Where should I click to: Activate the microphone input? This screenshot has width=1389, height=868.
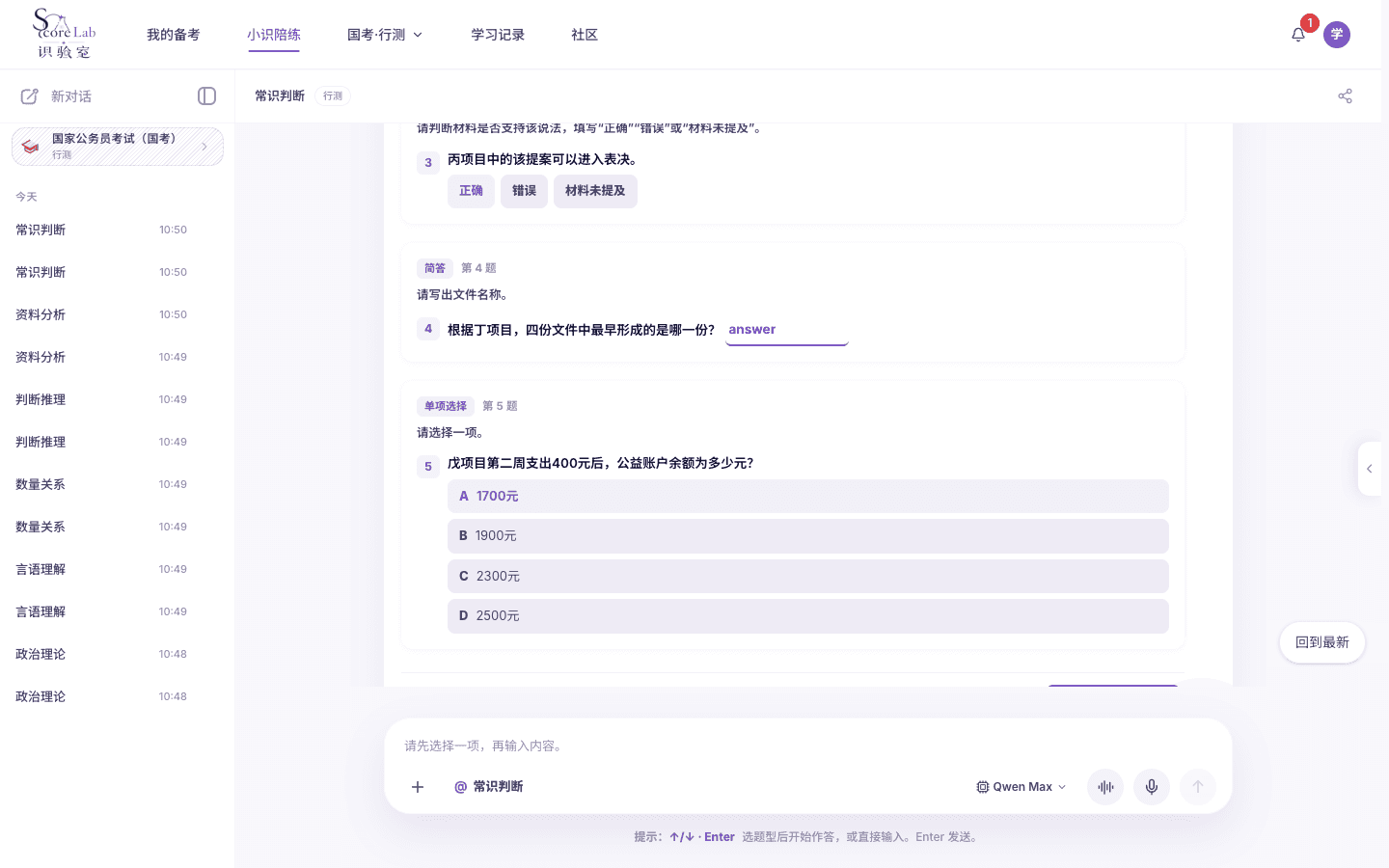(1152, 787)
